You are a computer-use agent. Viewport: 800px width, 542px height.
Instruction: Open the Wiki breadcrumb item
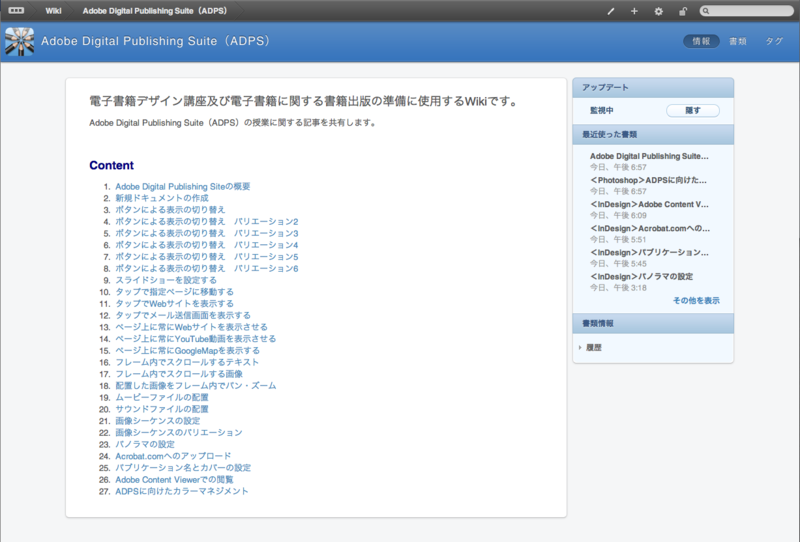[53, 11]
